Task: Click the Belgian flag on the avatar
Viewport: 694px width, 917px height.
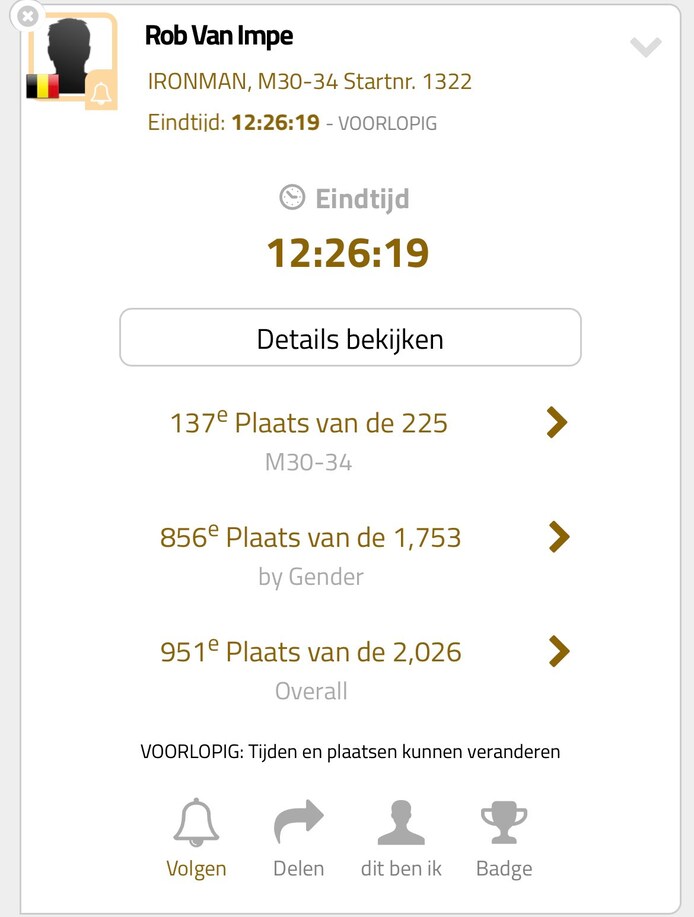Action: point(43,87)
